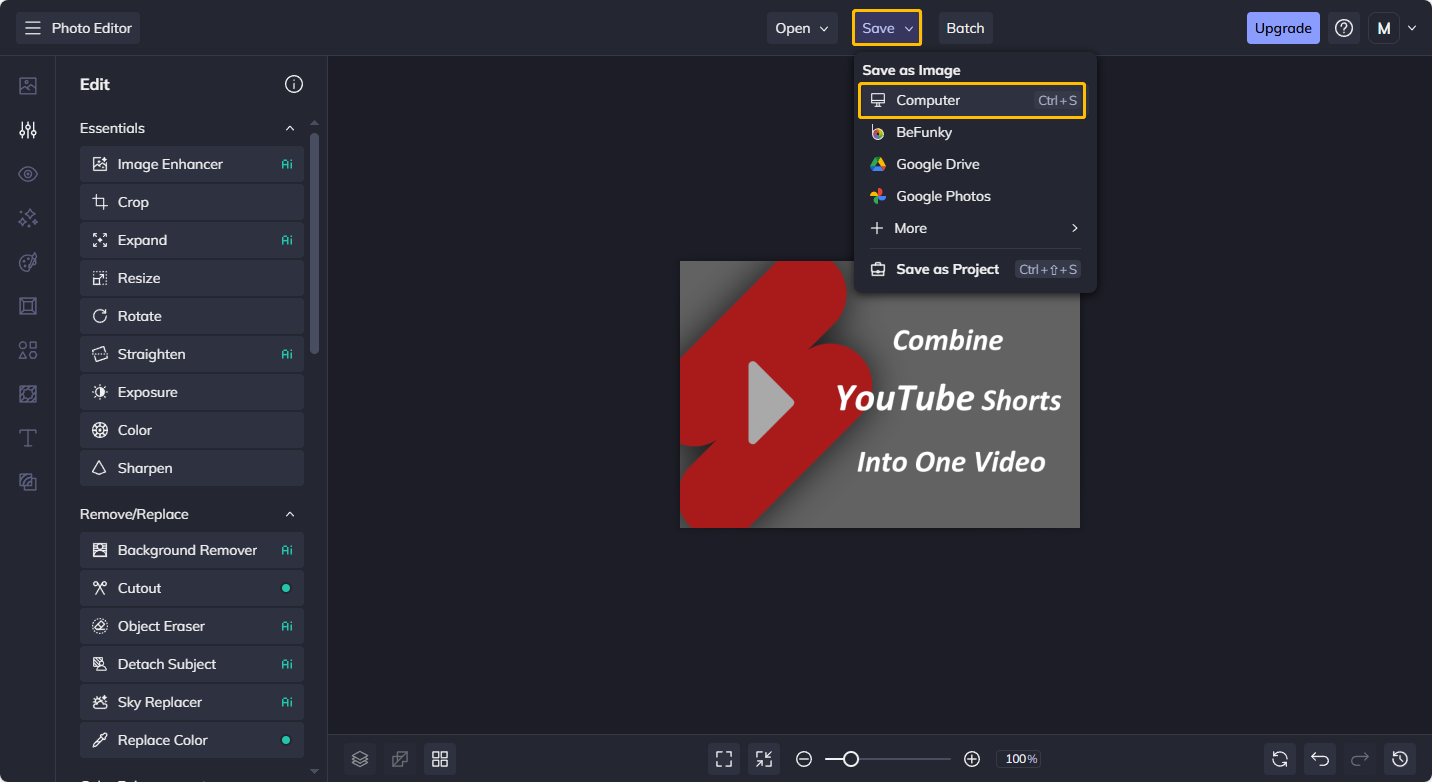Click the zoom in plus icon
Image resolution: width=1432 pixels, height=782 pixels.
[x=972, y=759]
